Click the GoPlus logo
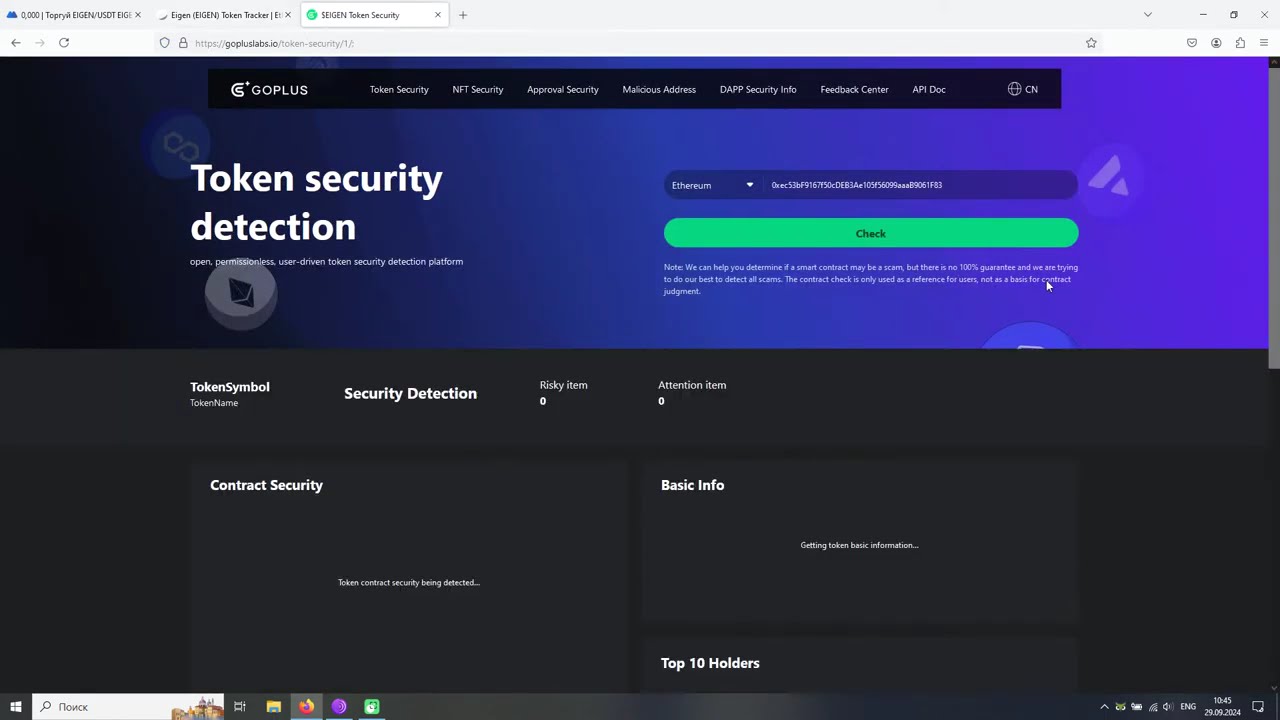Screen dimensions: 1280x720 click(x=269, y=89)
